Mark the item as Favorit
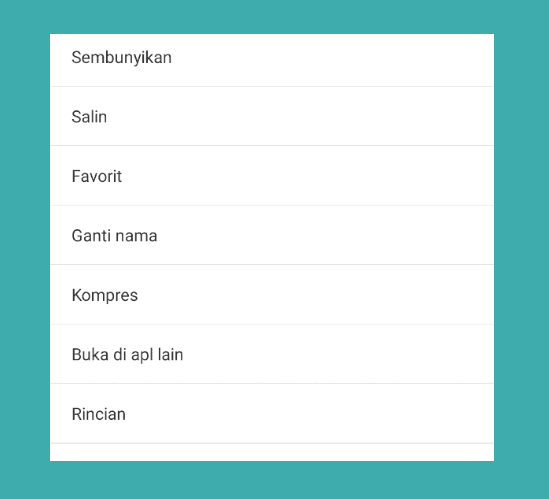Screen dimensions: 549x499 (272, 175)
